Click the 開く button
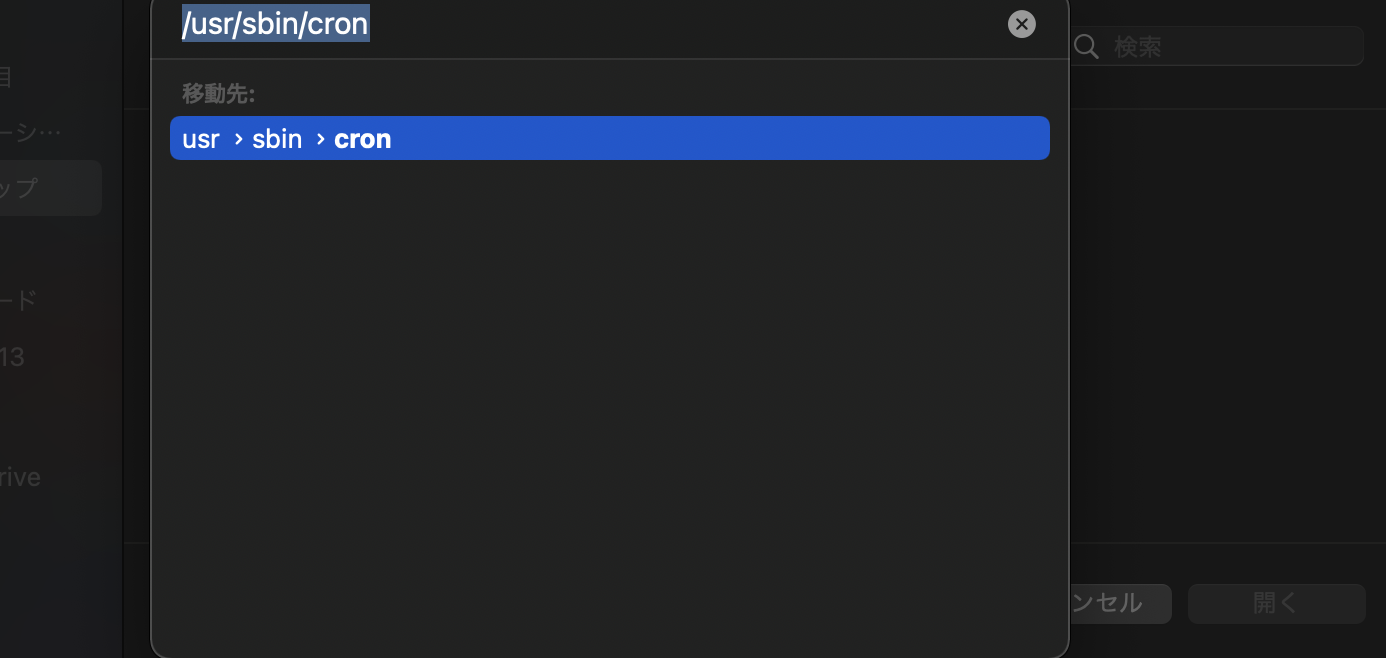Image resolution: width=1386 pixels, height=658 pixels. click(x=1276, y=603)
